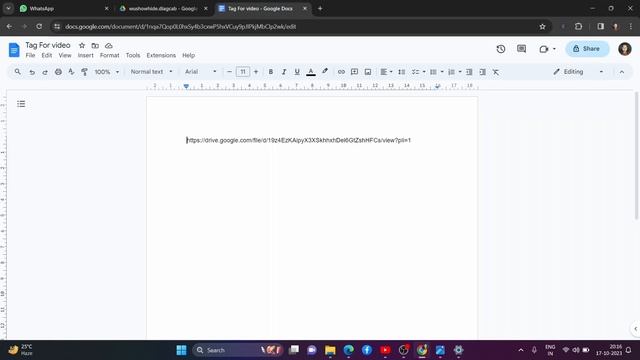The width and height of the screenshot is (640, 360).
Task: Insert a link from the toolbar
Action: click(x=341, y=72)
